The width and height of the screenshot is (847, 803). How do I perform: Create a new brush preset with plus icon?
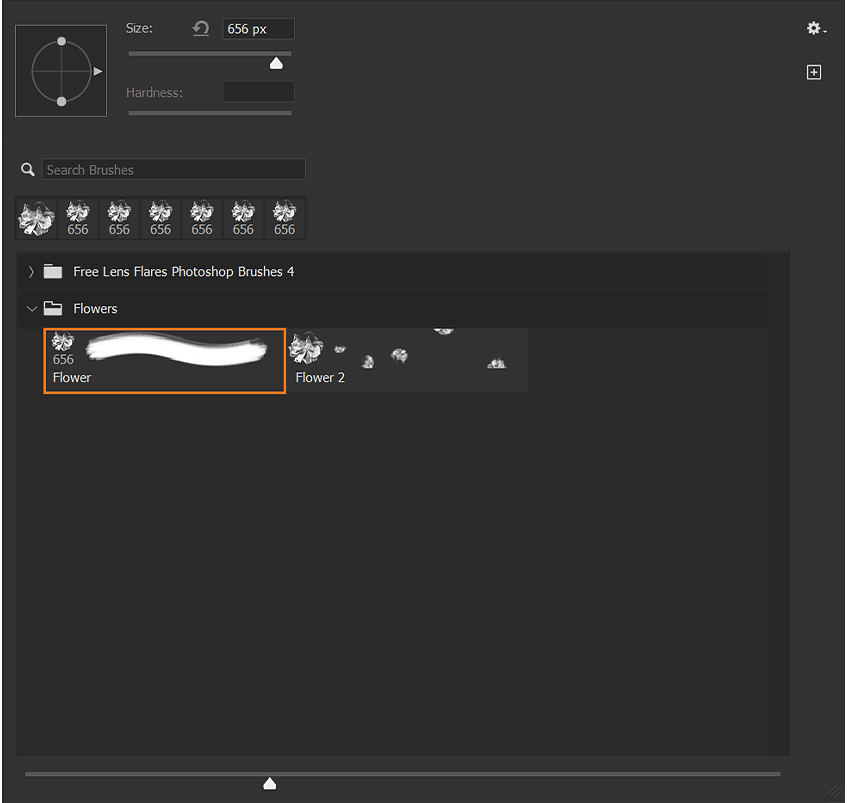click(814, 72)
